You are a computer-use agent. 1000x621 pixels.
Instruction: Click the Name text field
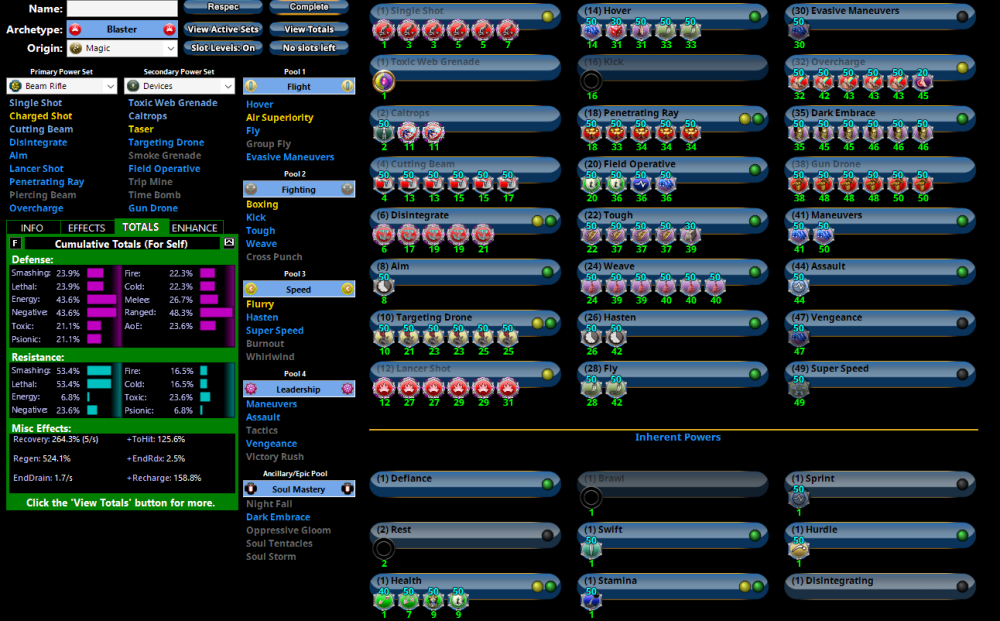[x=122, y=9]
